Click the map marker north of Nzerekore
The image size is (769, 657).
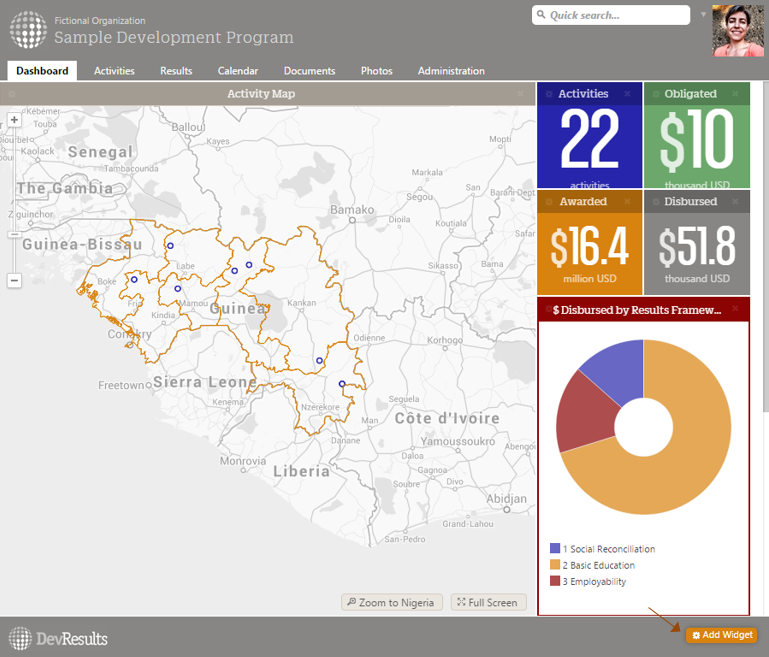coord(342,383)
